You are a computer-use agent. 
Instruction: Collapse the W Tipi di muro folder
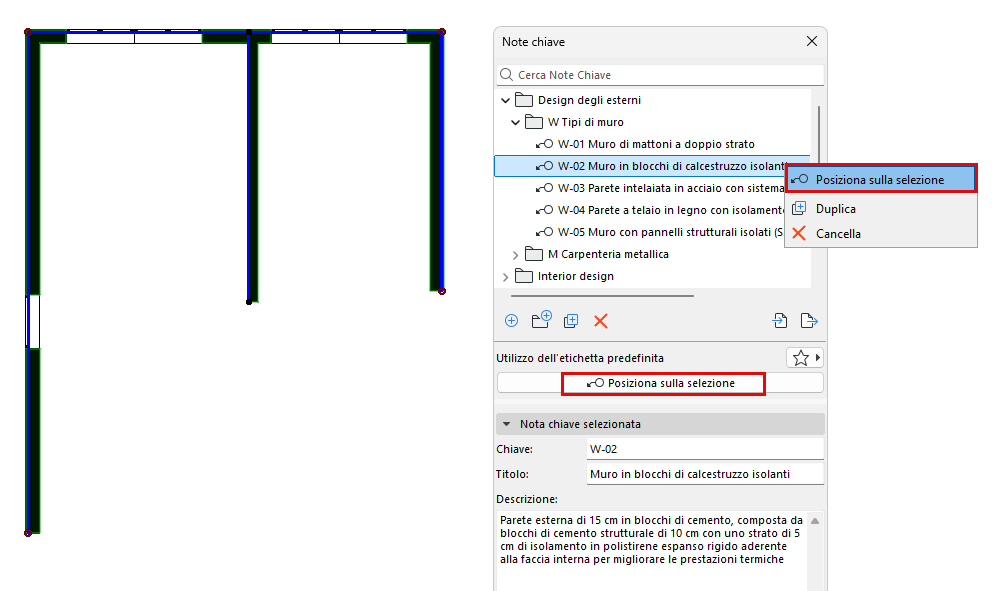(x=515, y=123)
